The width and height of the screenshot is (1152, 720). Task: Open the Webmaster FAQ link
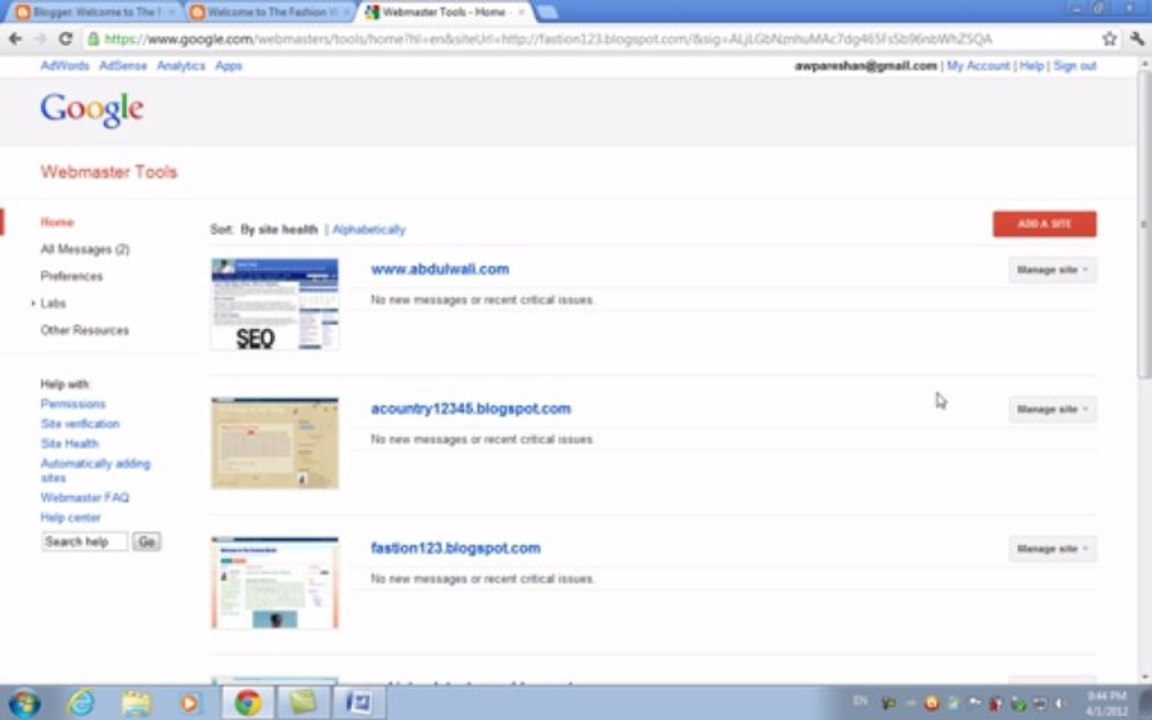(x=84, y=497)
